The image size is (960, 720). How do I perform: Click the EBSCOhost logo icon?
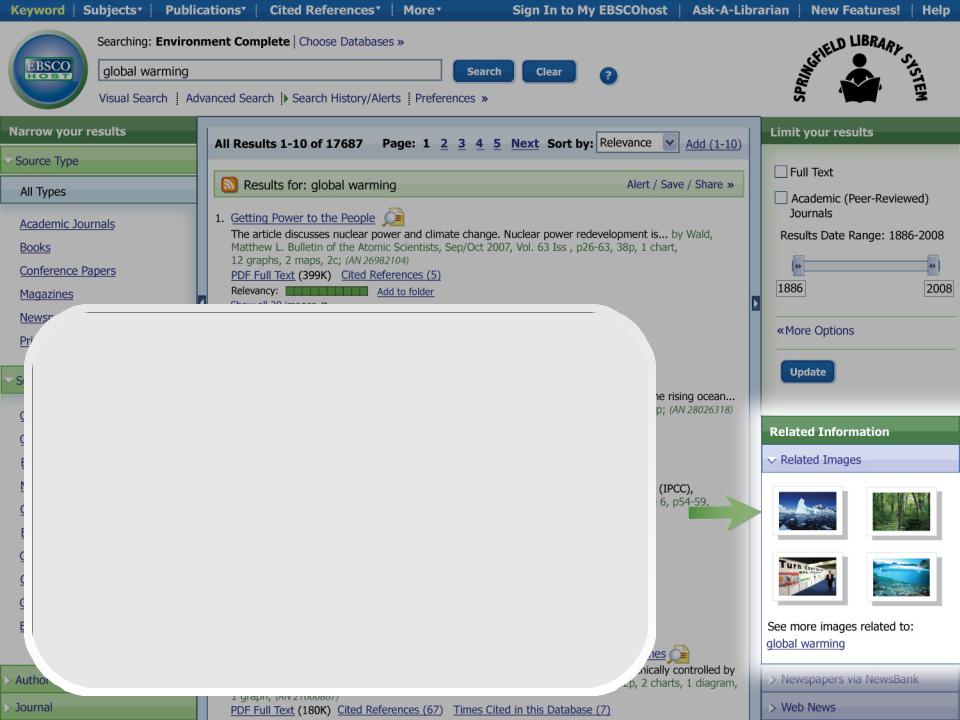coord(48,69)
